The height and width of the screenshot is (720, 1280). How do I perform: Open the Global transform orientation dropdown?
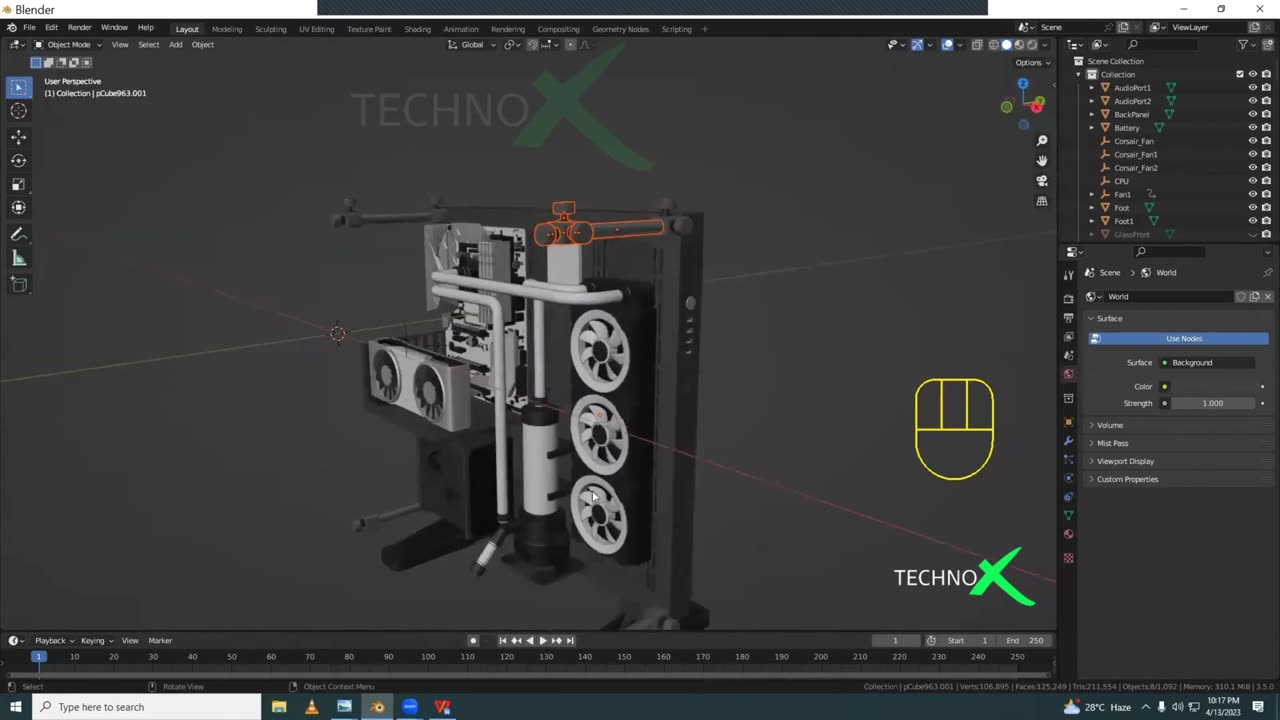coord(471,44)
